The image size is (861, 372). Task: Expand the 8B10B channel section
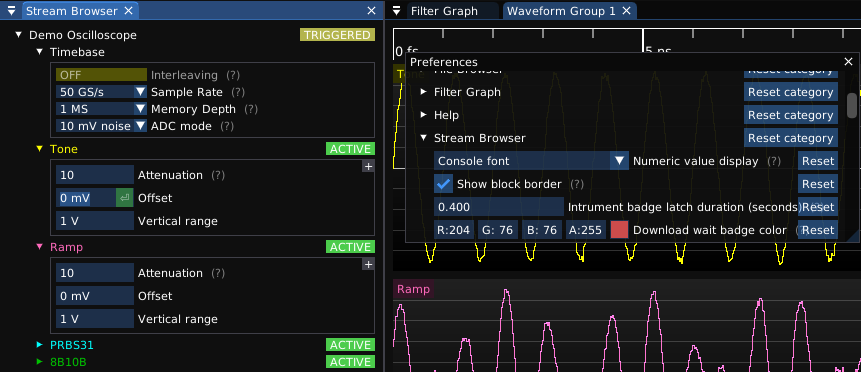tap(39, 362)
